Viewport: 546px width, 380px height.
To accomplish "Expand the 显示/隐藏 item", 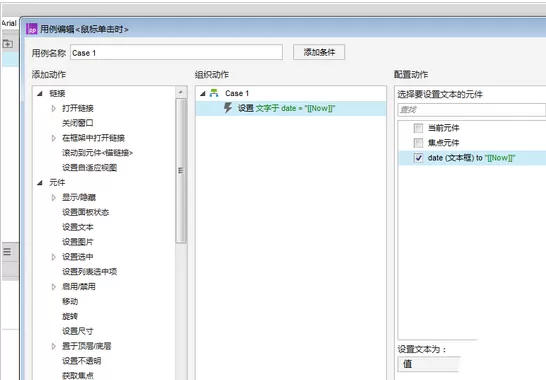I will [x=54, y=197].
